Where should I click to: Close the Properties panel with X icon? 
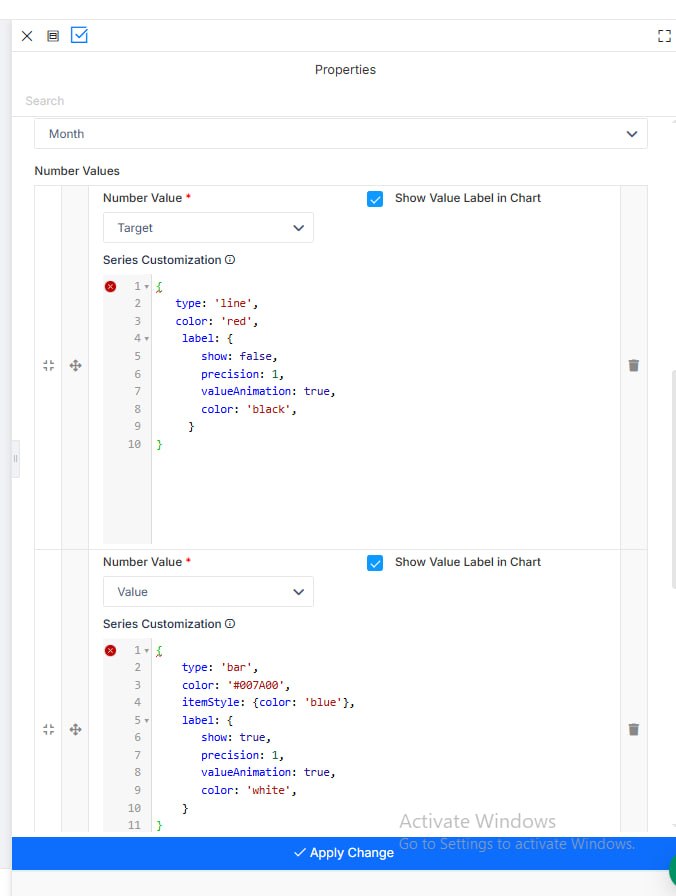(27, 36)
